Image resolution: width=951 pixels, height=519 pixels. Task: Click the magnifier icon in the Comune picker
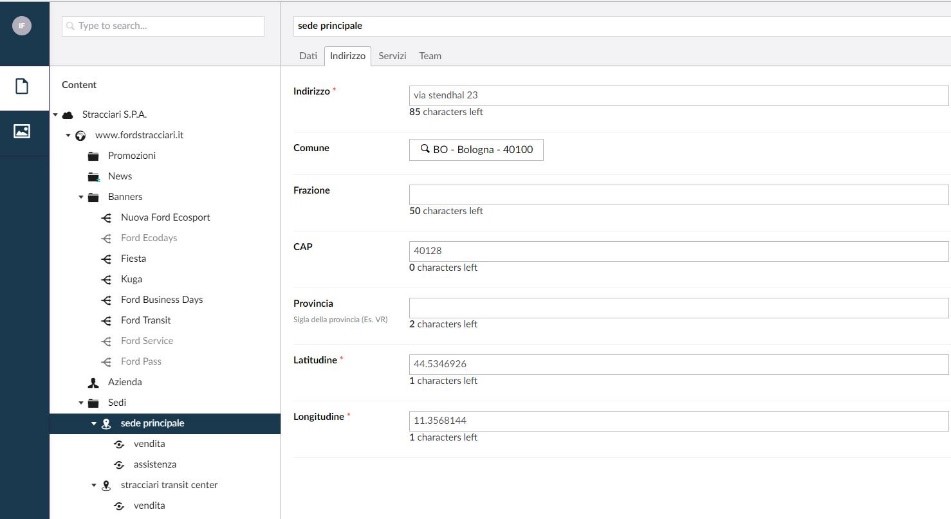click(425, 149)
